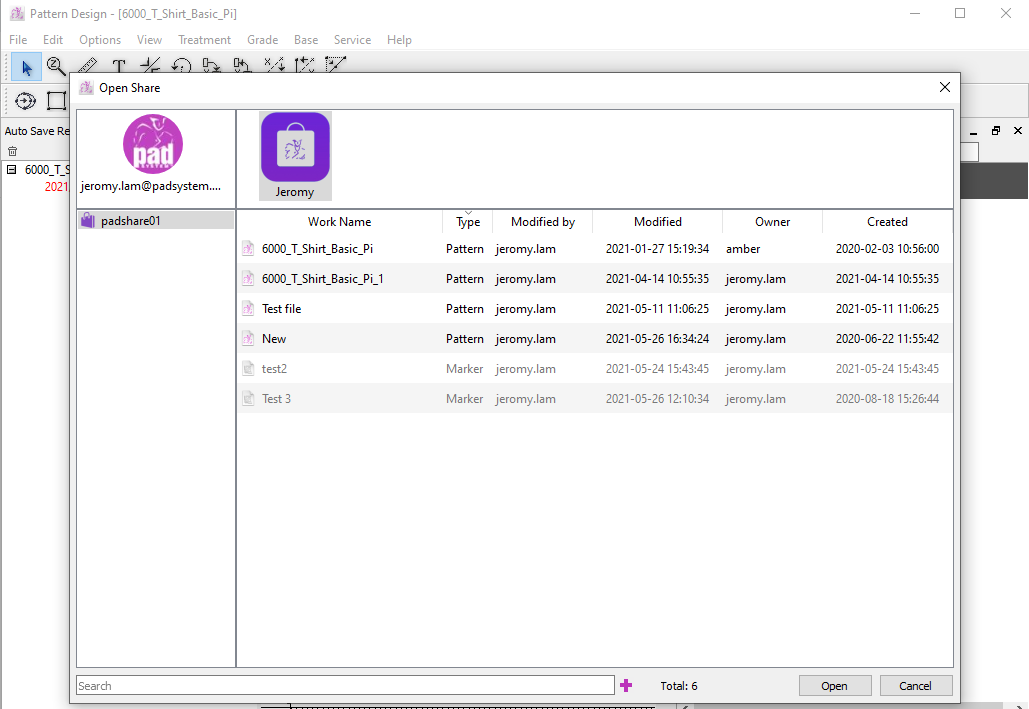Click the Text tool icon
The image size is (1029, 709).
pyautogui.click(x=118, y=67)
